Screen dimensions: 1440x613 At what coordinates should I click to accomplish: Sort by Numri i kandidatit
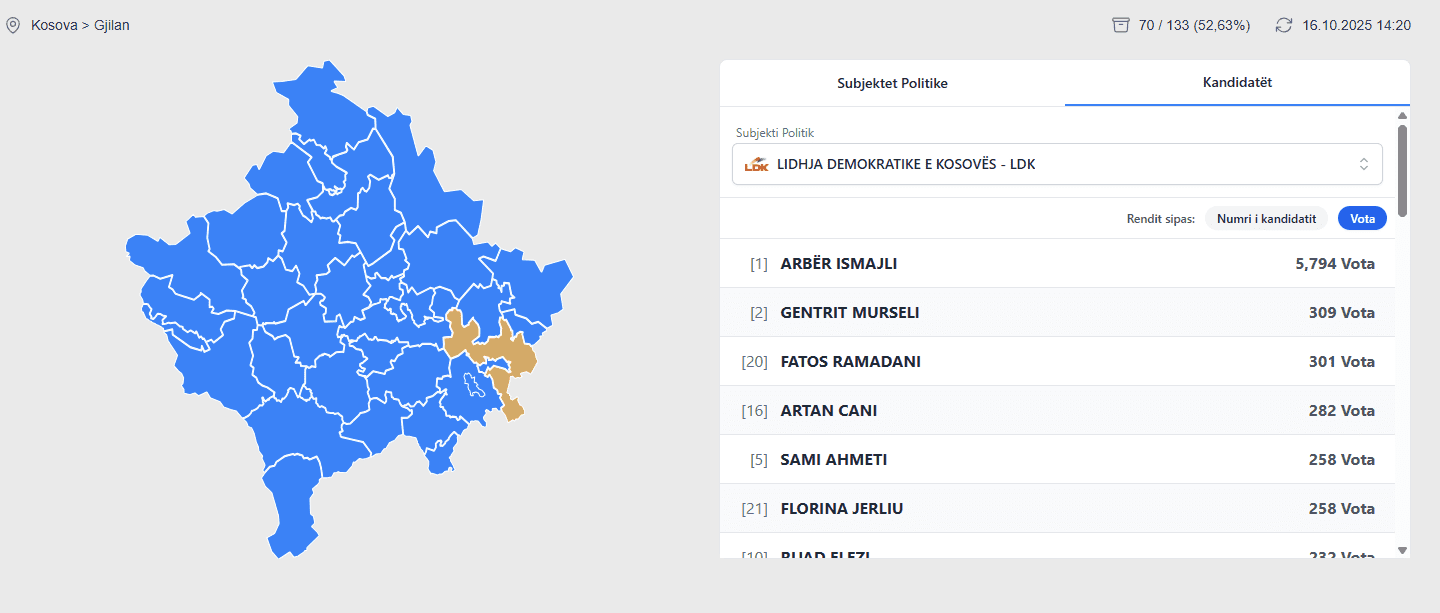(x=1266, y=218)
